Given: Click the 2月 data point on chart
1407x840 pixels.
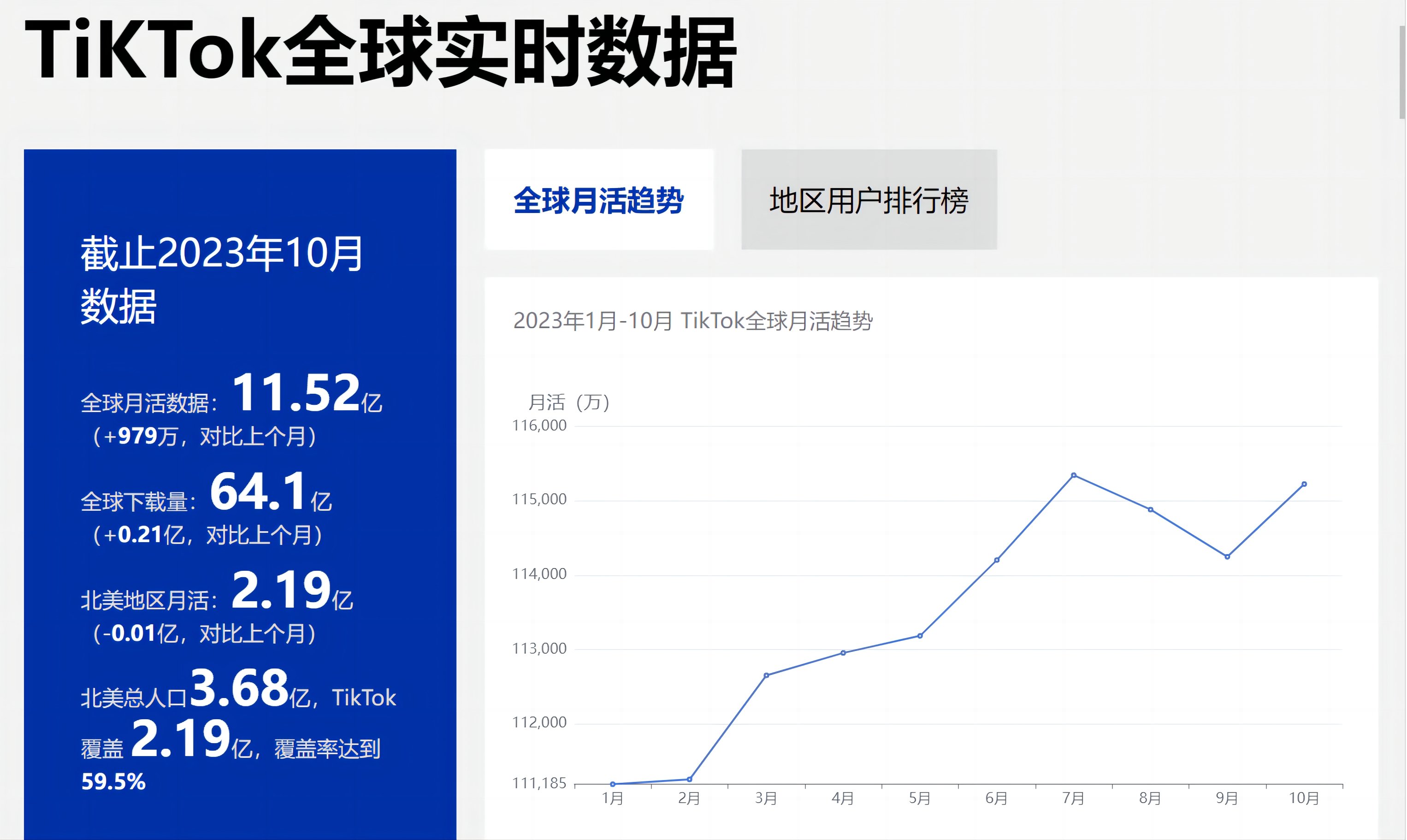Looking at the screenshot, I should point(689,780).
